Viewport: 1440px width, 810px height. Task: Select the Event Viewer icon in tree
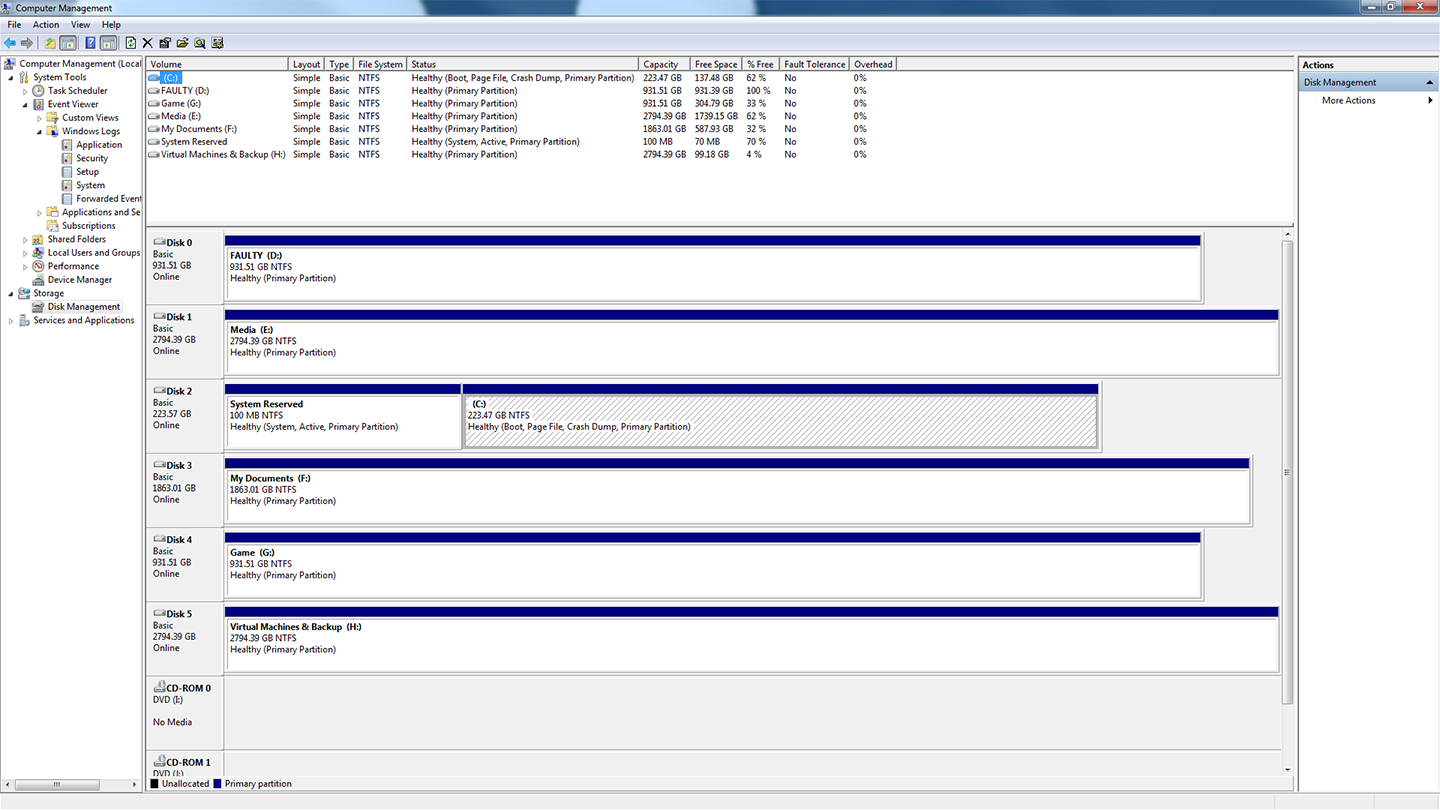pos(39,104)
